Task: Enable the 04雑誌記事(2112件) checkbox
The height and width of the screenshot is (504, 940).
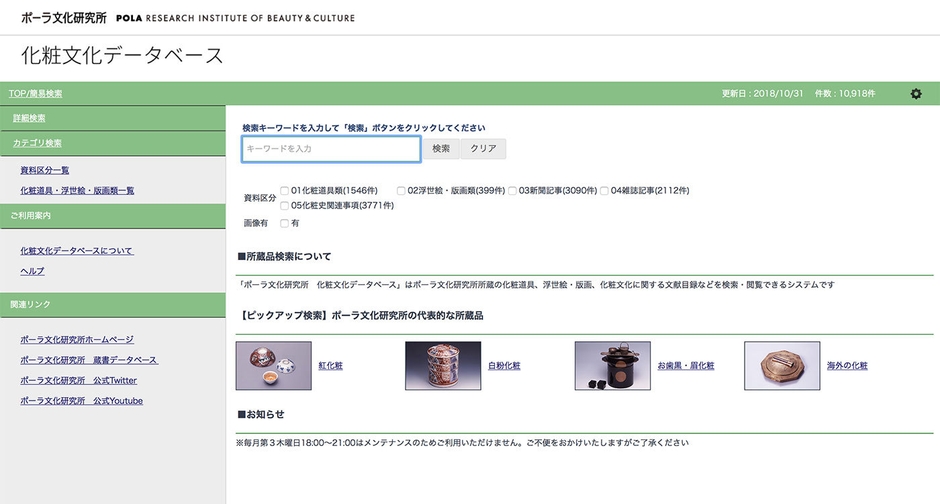Action: [x=604, y=191]
